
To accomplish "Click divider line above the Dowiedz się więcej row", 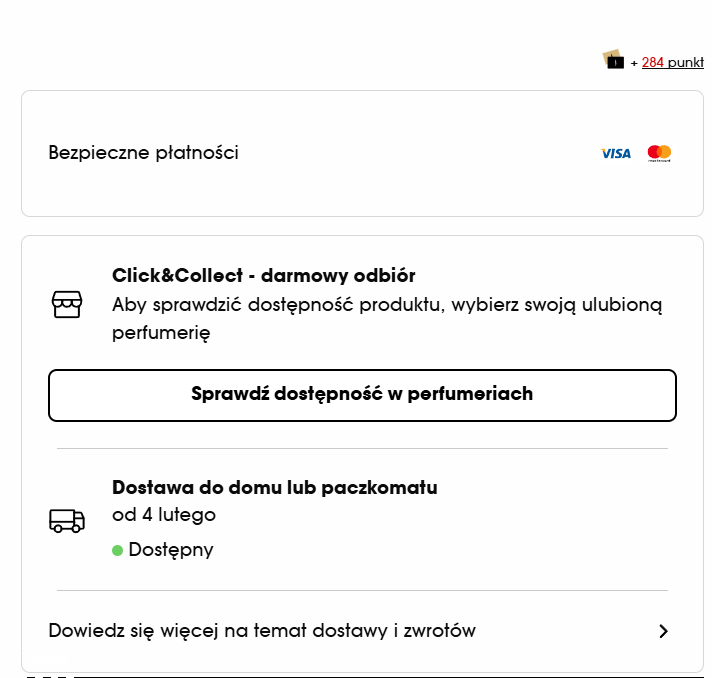I will click(362, 591).
